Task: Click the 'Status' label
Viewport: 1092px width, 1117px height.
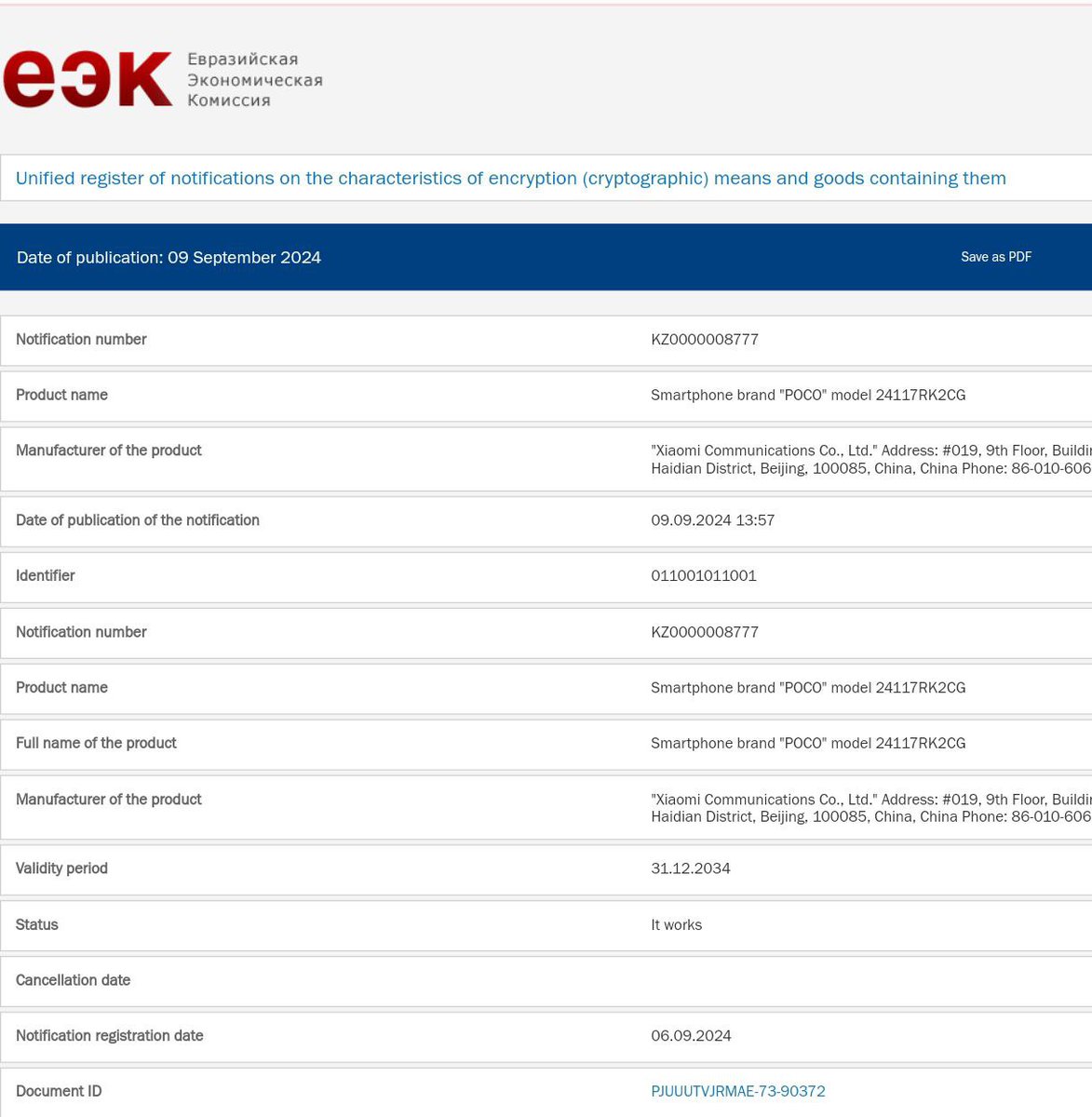Action: click(x=37, y=924)
